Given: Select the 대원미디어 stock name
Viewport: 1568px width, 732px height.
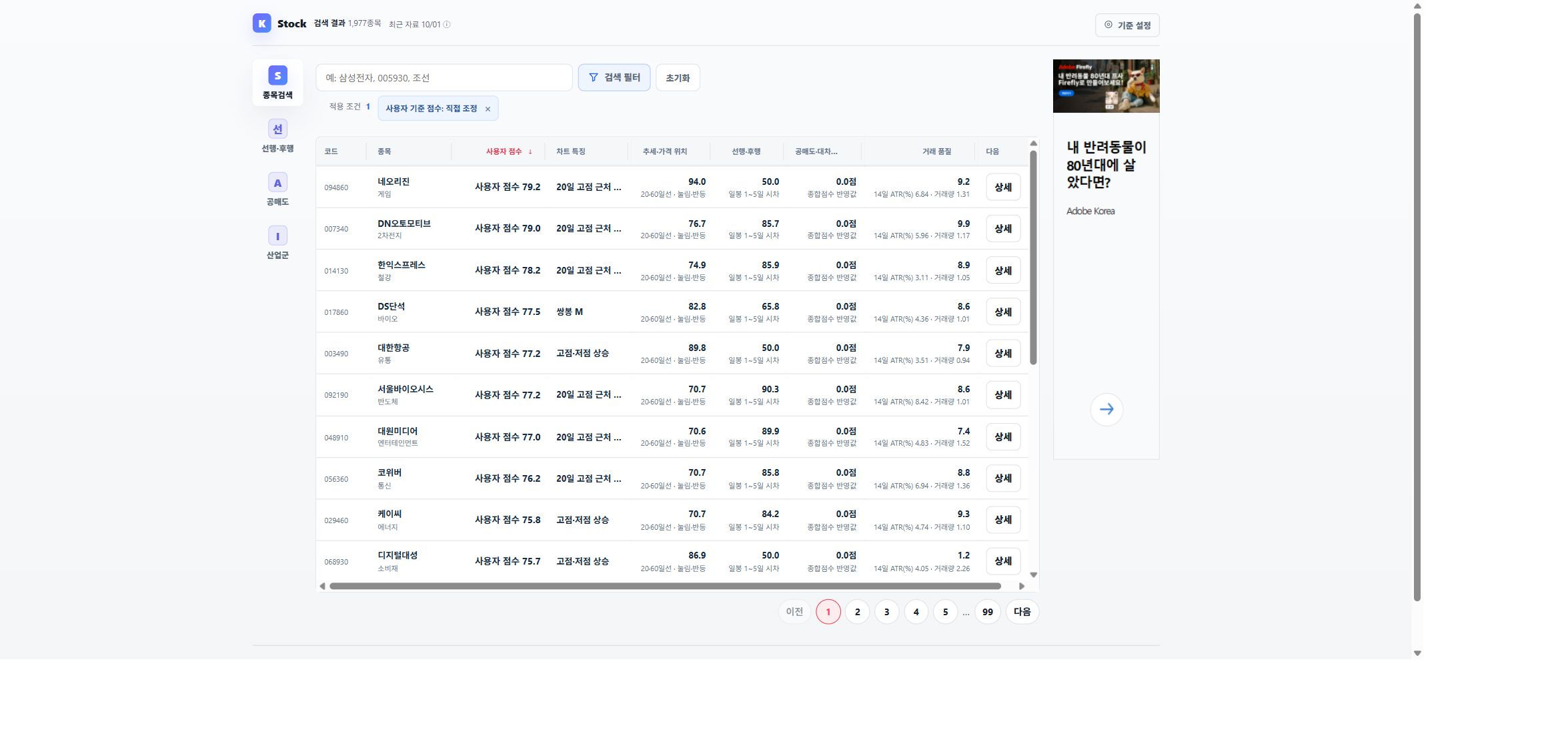Looking at the screenshot, I should pos(398,431).
